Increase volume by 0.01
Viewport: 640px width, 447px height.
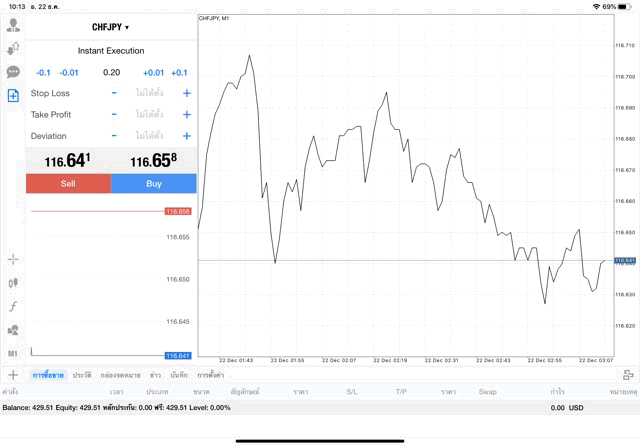[153, 72]
